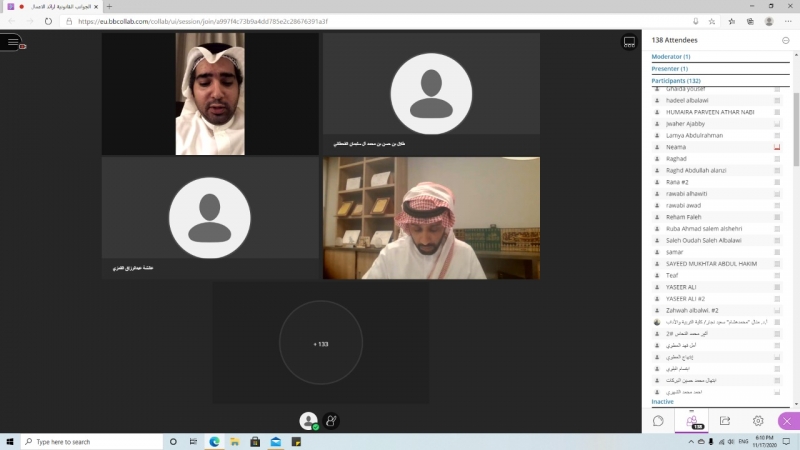Expand the Inactive attendees section
Image resolution: width=800 pixels, height=450 pixels.
[x=662, y=401]
